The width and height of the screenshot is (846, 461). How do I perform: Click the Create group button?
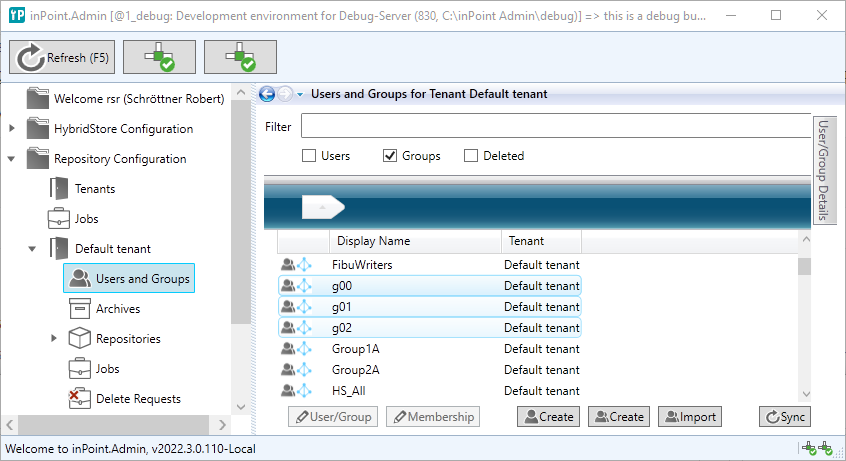click(618, 417)
